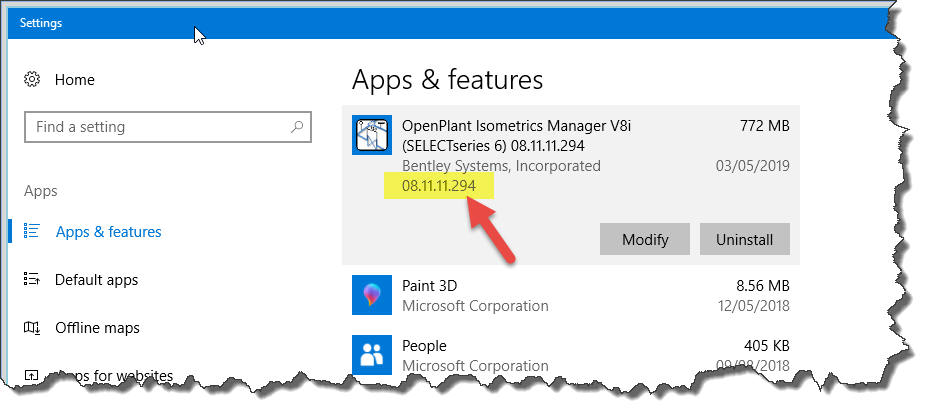Select the OpenPlant Isometrics Manager V8i entry
This screenshot has width=931, height=415.
[571, 185]
